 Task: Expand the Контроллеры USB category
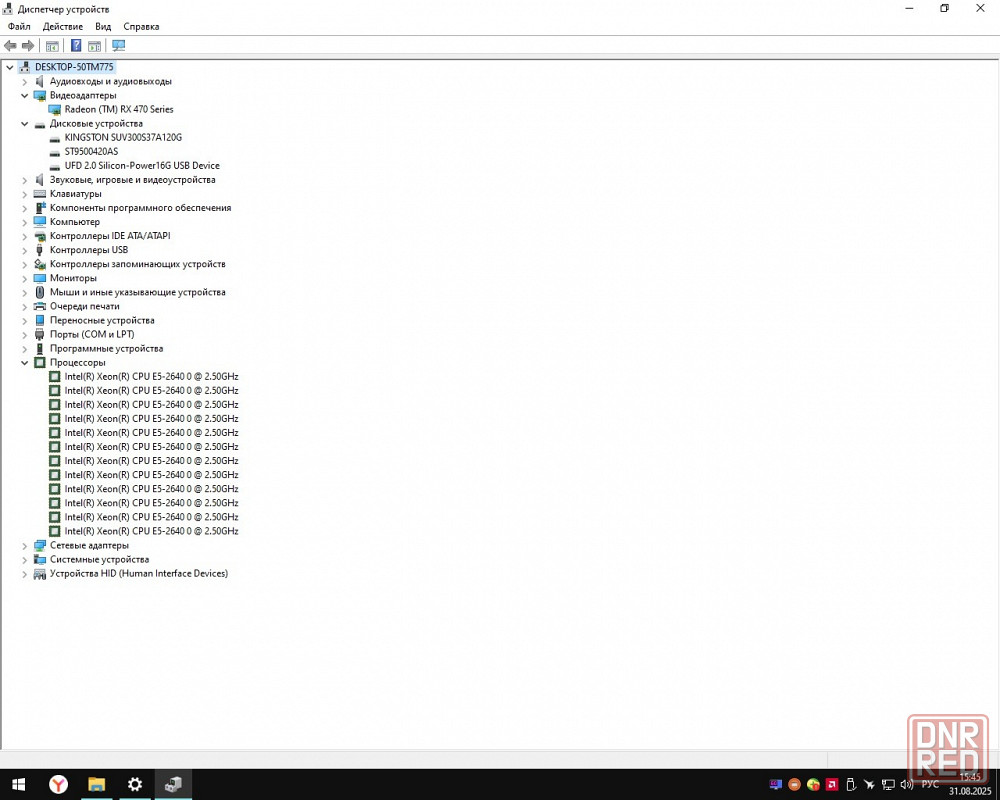tap(25, 250)
